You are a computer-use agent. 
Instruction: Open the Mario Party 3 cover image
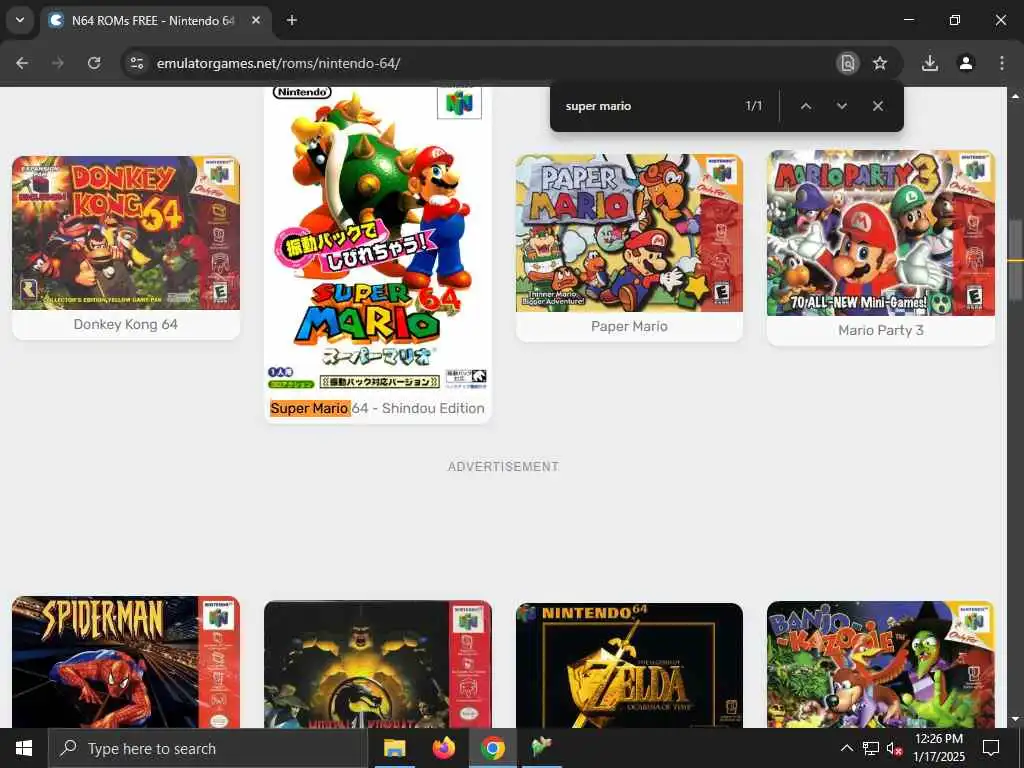tap(880, 233)
